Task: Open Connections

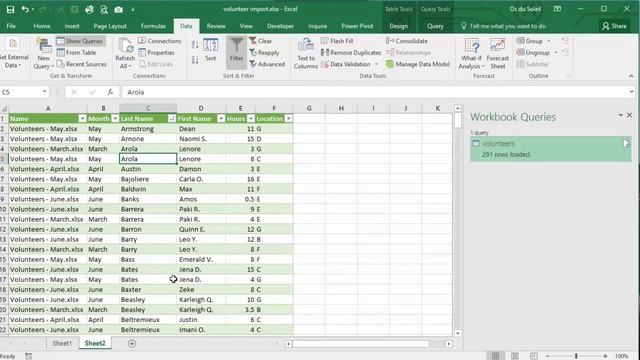Action: pos(160,41)
